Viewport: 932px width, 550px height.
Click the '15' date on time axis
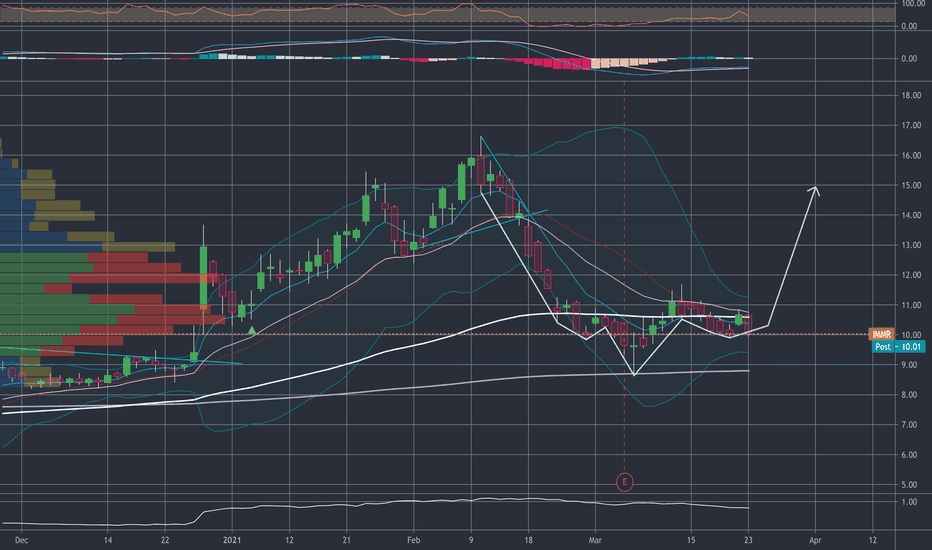(691, 540)
